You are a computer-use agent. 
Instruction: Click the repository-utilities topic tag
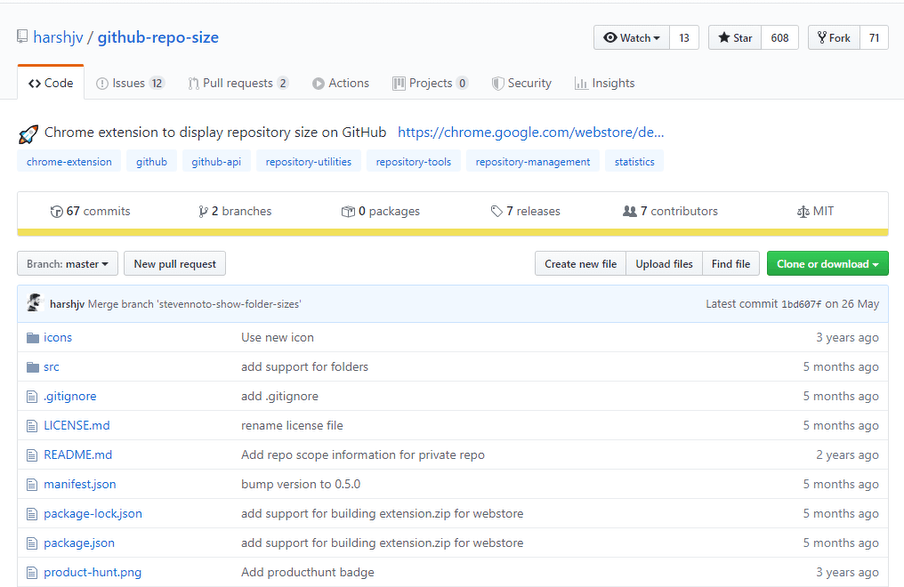tap(308, 162)
